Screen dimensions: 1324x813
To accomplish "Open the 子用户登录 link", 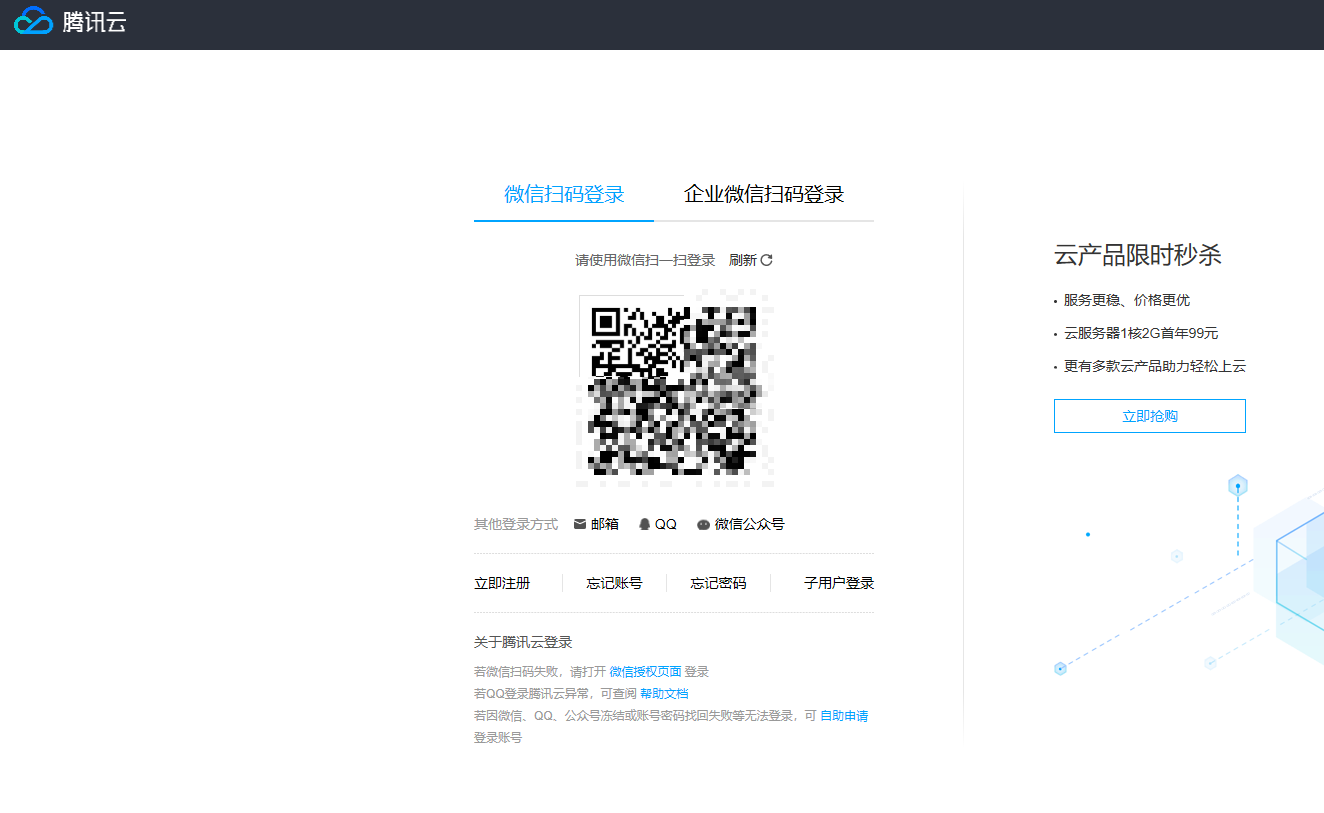I will point(839,583).
